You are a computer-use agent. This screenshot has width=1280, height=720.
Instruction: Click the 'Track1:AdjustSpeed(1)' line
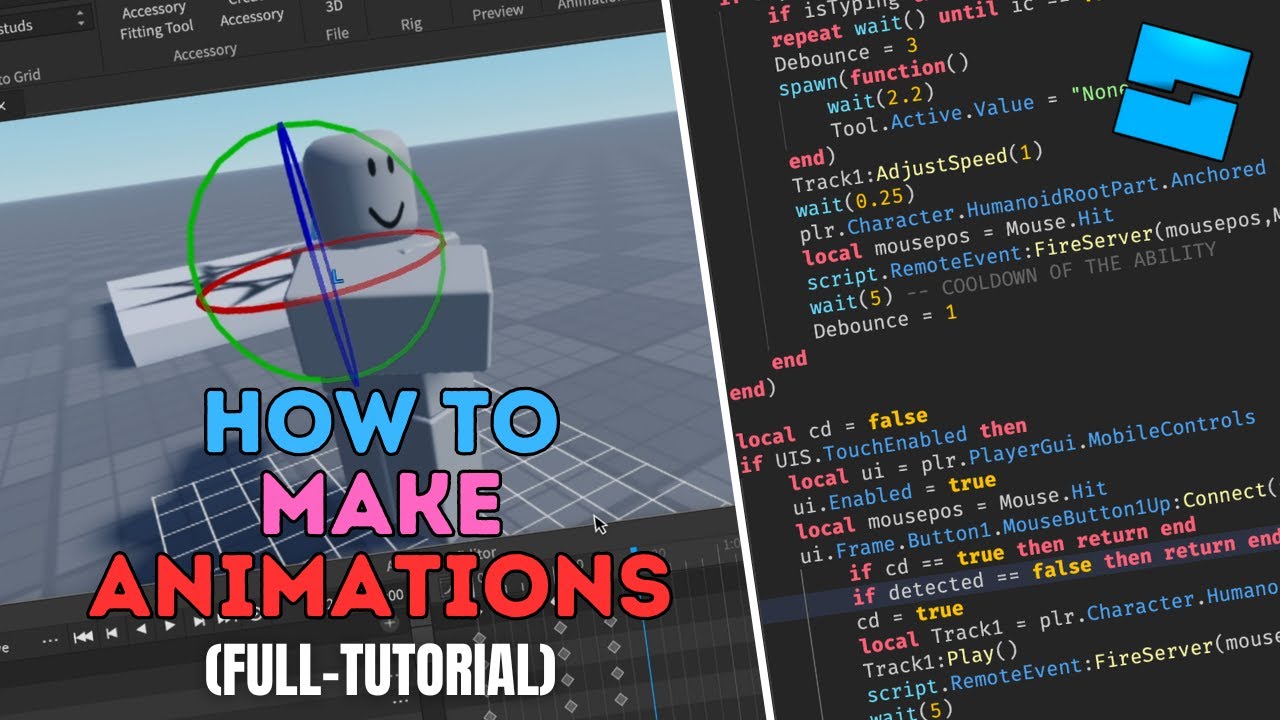pyautogui.click(x=917, y=168)
